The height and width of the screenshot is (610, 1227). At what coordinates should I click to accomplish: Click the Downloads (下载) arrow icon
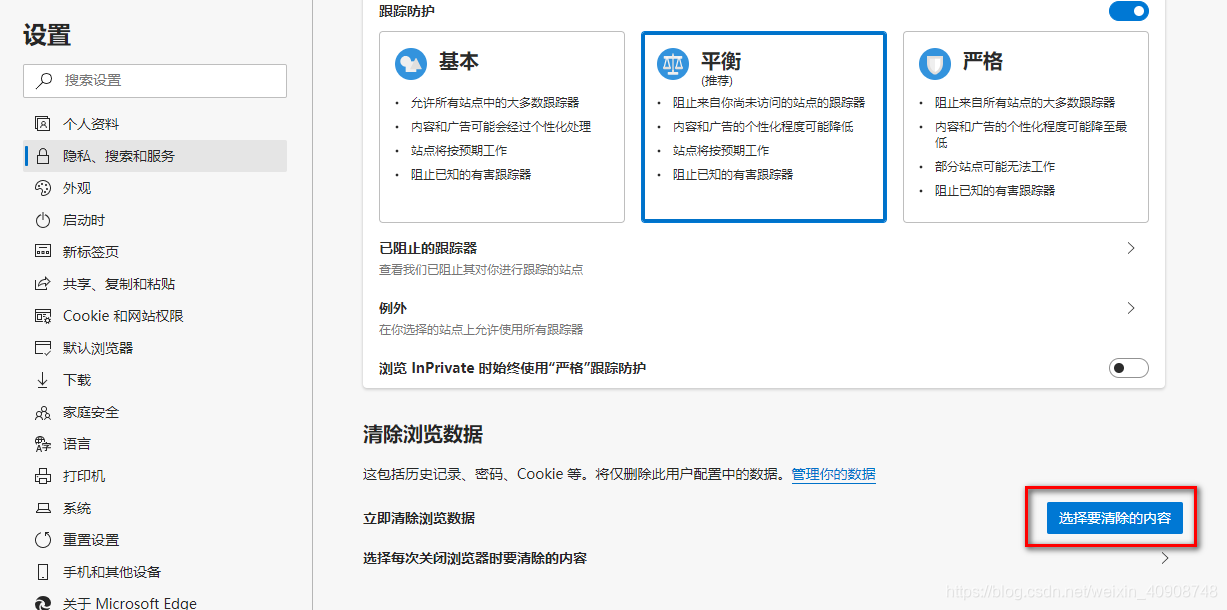point(42,380)
